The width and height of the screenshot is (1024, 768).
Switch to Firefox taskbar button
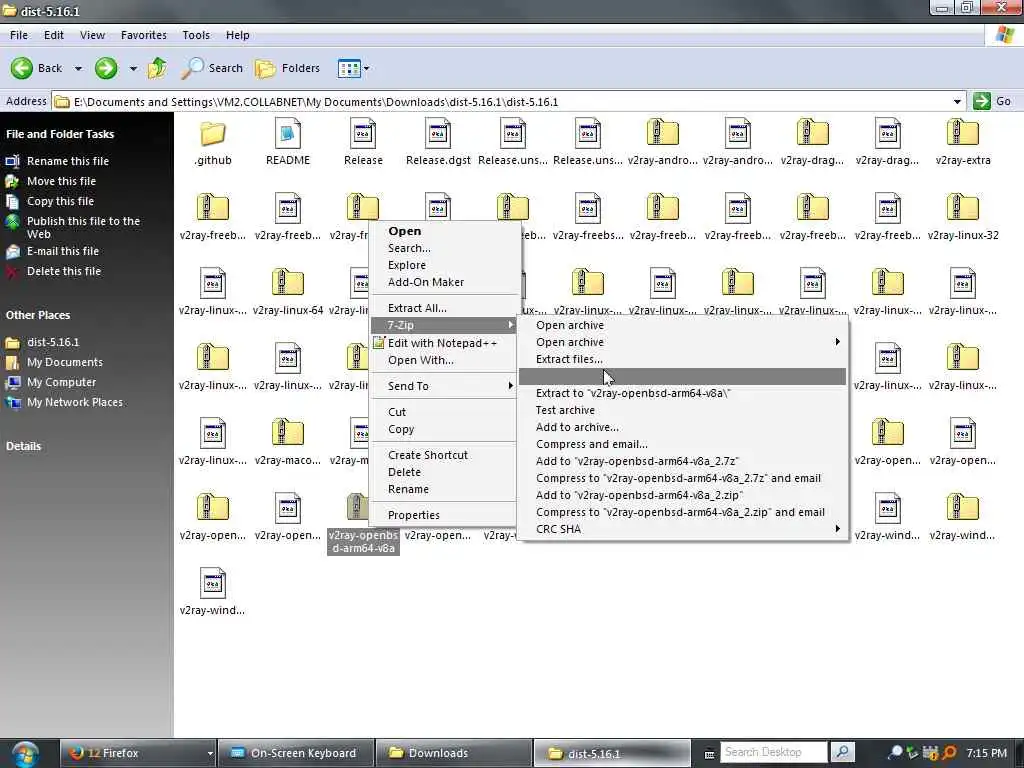(x=139, y=753)
